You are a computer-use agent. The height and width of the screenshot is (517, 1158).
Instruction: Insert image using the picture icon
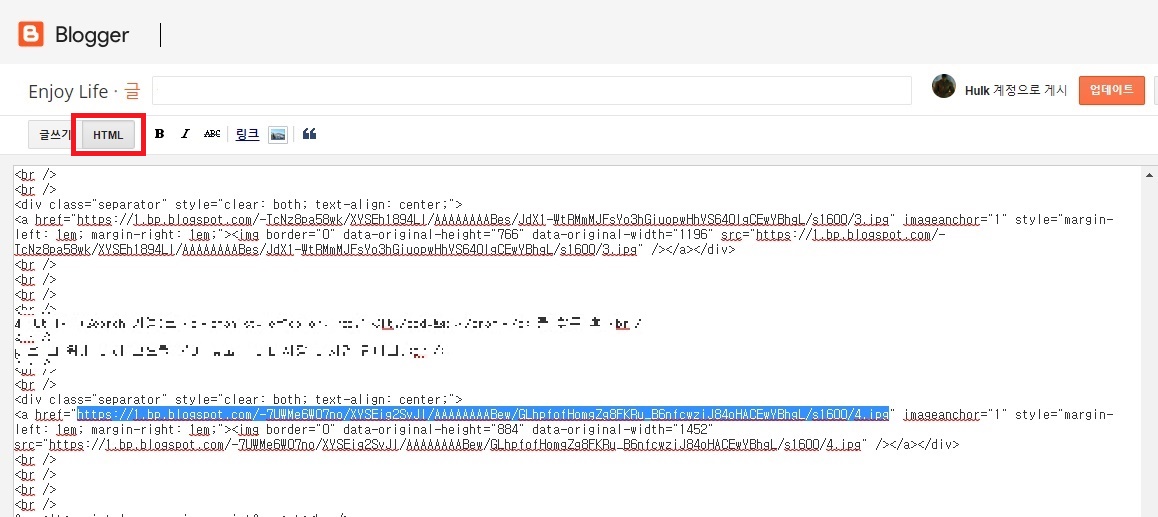[278, 134]
